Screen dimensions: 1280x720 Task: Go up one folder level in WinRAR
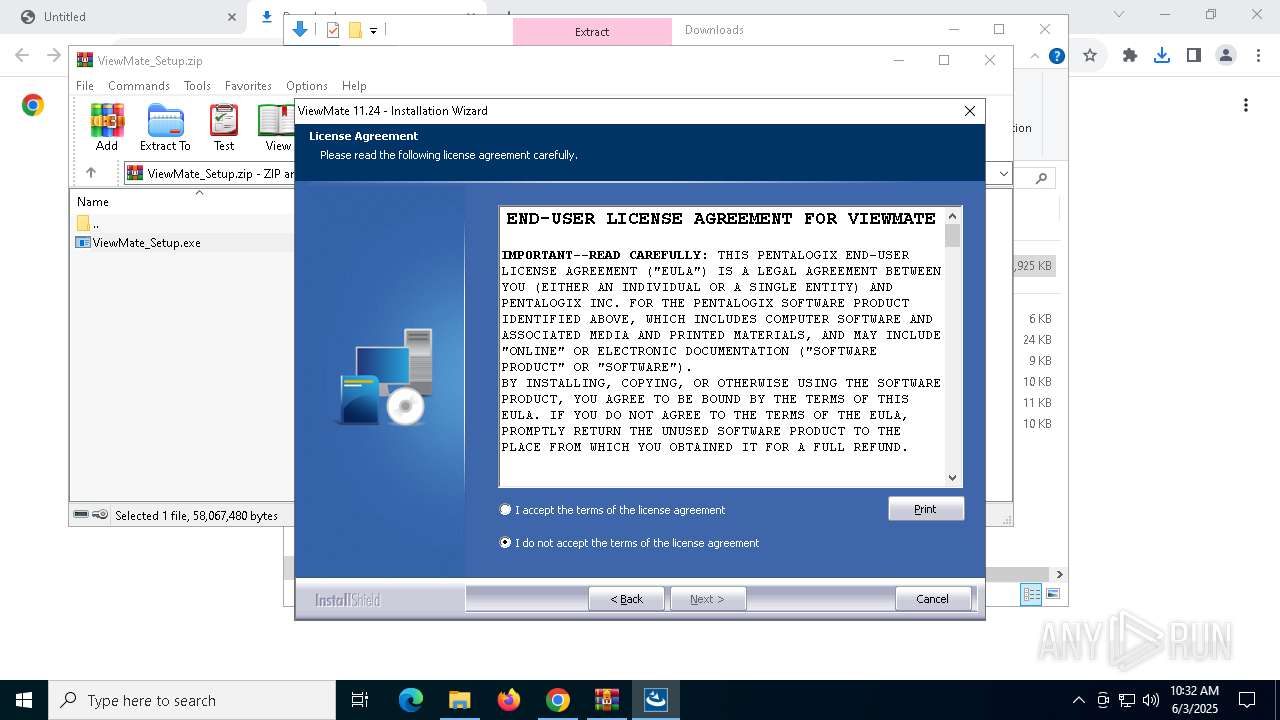tap(91, 173)
